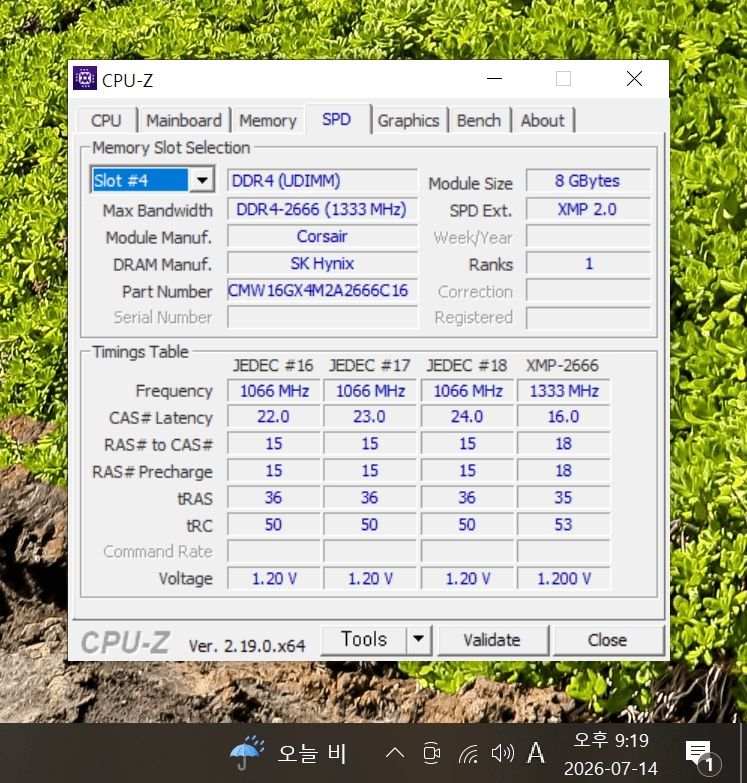Open the notification center icon
This screenshot has height=783, width=747.
point(702,755)
